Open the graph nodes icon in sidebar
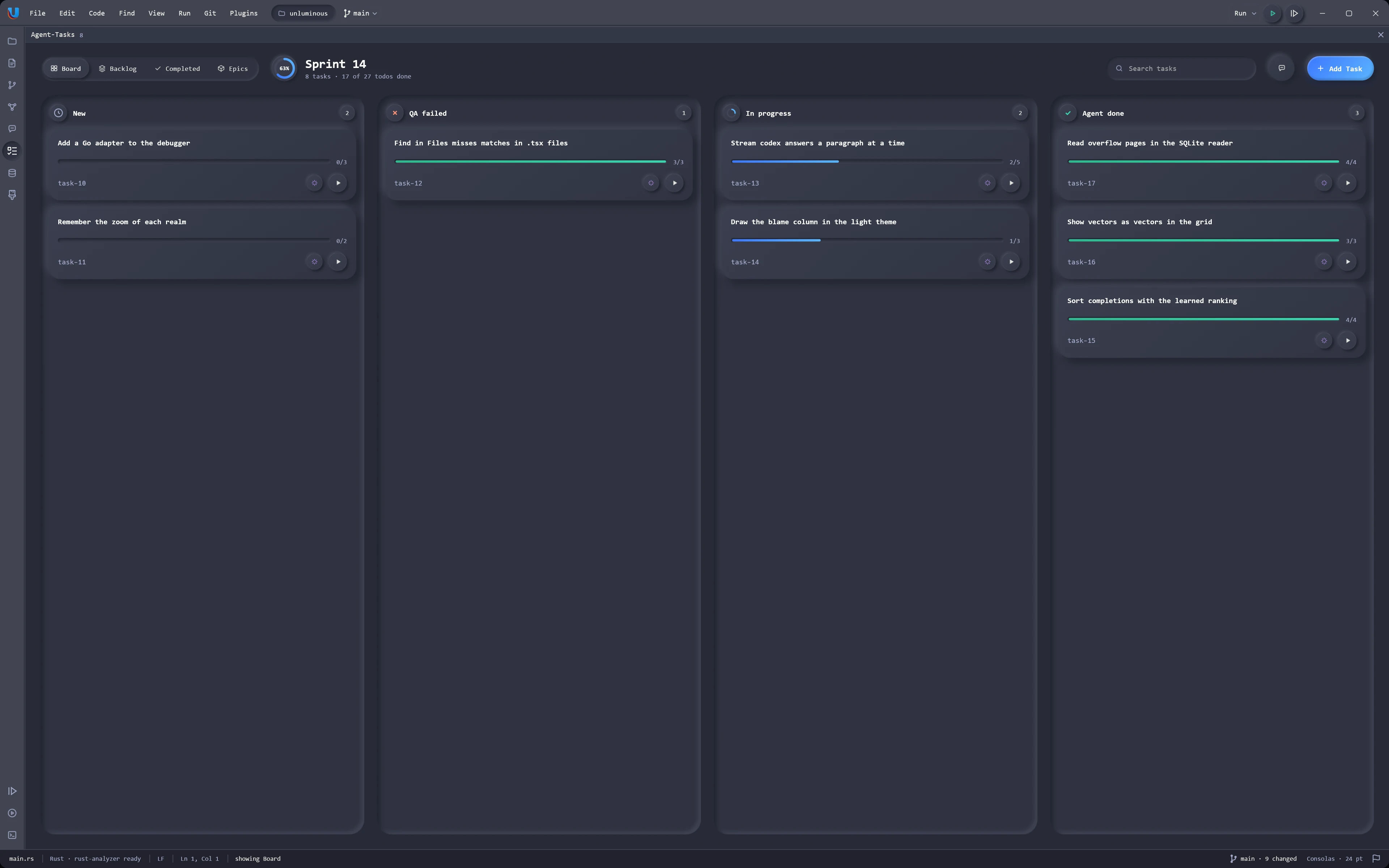 pos(12,107)
